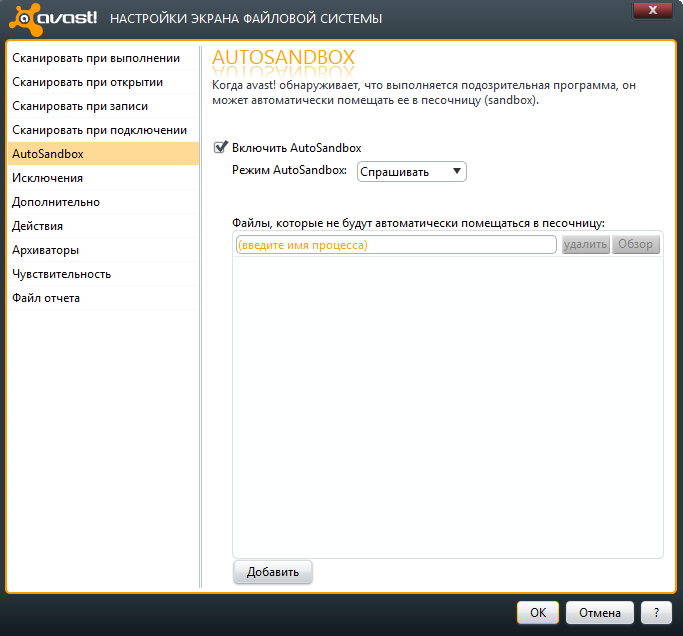683x636 pixels.
Task: Focus the process name input field
Action: (396, 245)
